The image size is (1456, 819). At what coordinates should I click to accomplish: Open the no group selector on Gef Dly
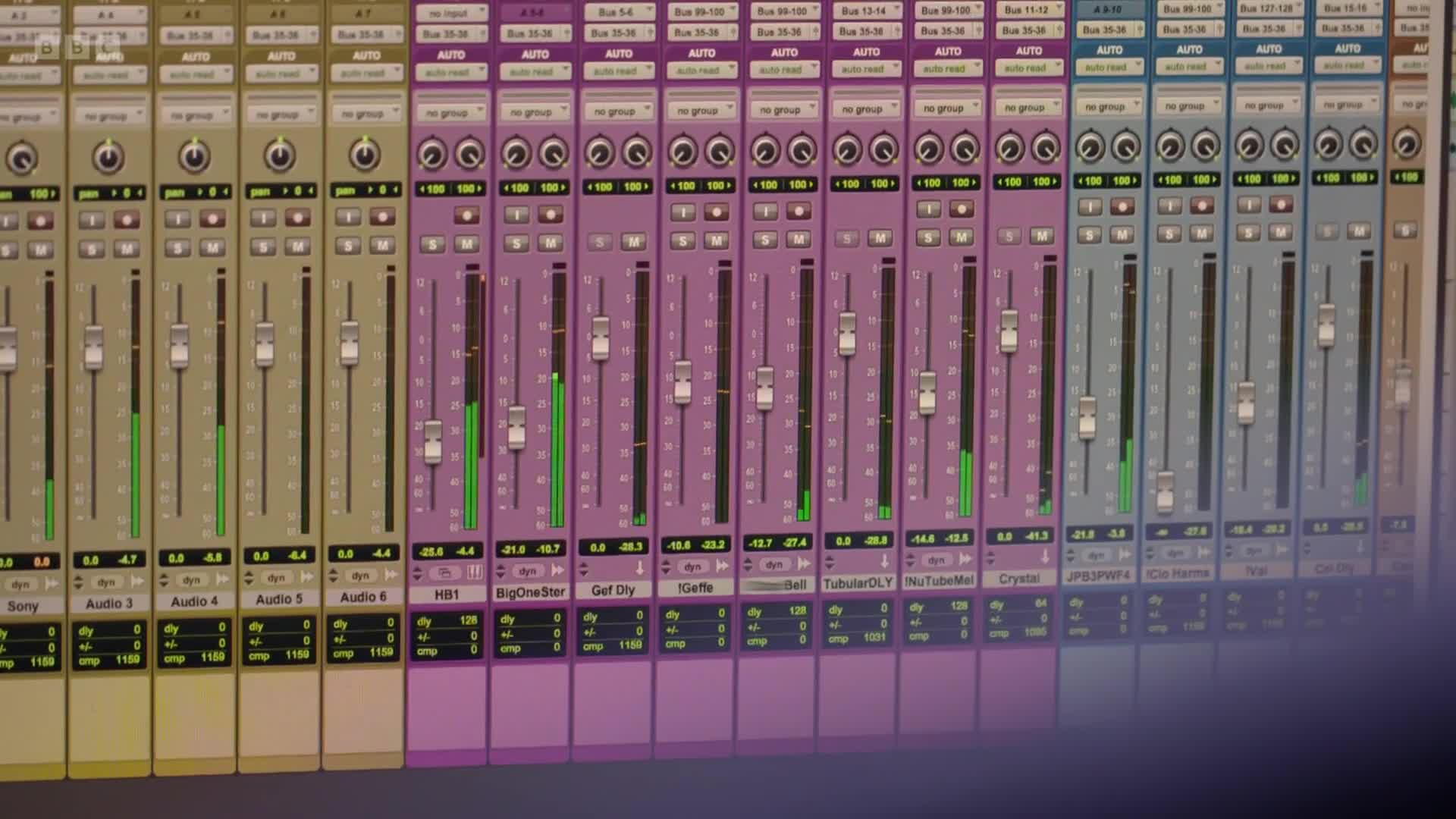click(619, 111)
